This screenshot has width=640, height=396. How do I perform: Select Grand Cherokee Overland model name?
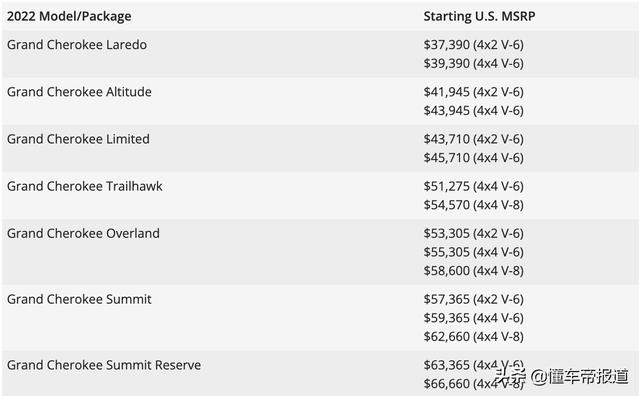pyautogui.click(x=83, y=234)
